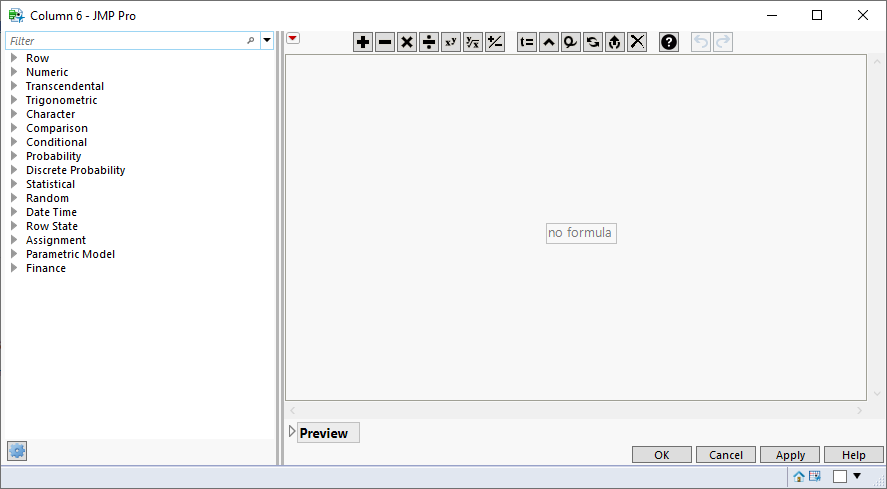Open the Filter box dropdown arrow
The width and height of the screenshot is (887, 489).
click(x=267, y=41)
